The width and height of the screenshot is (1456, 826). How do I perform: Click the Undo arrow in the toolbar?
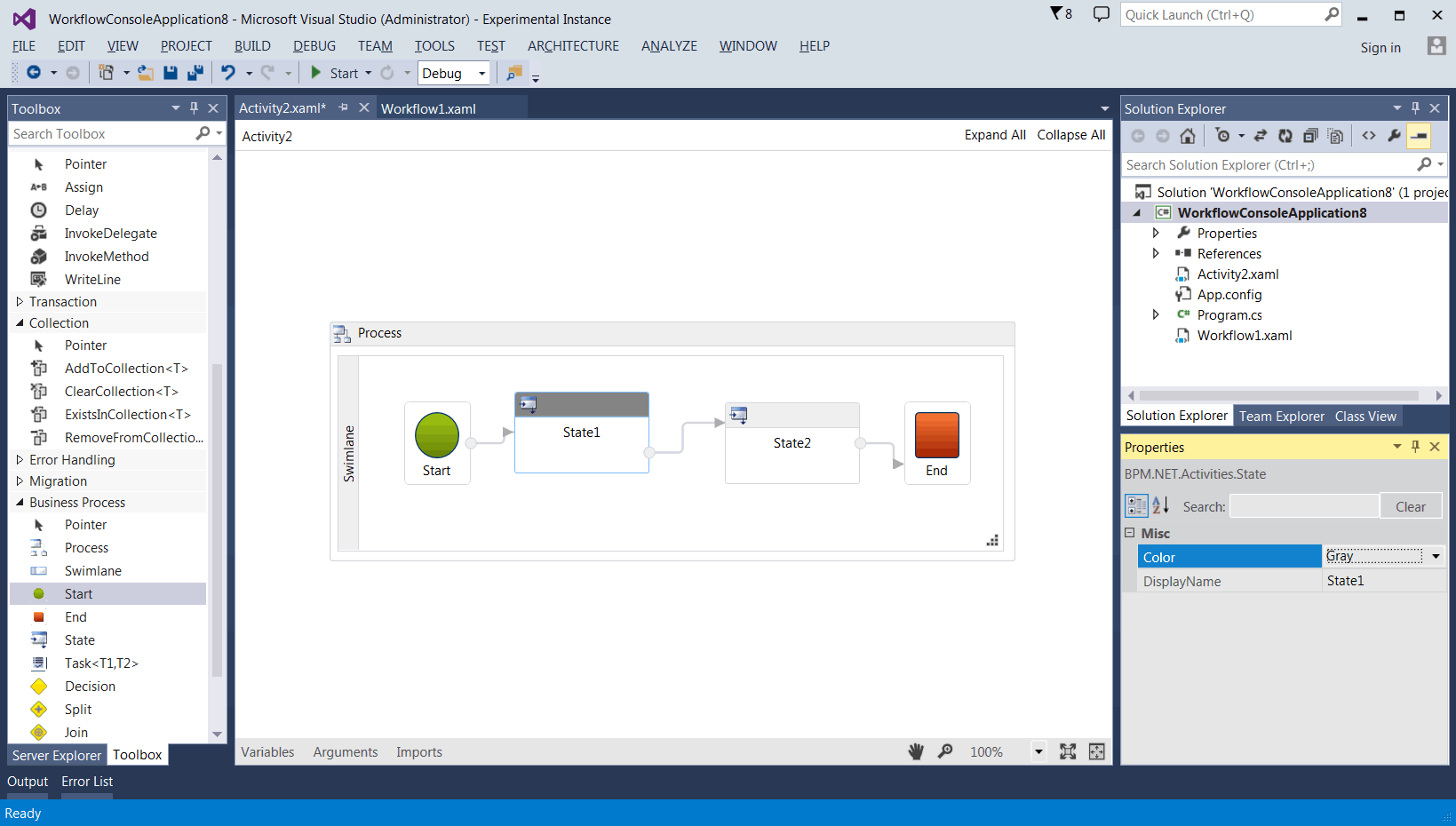[228, 73]
